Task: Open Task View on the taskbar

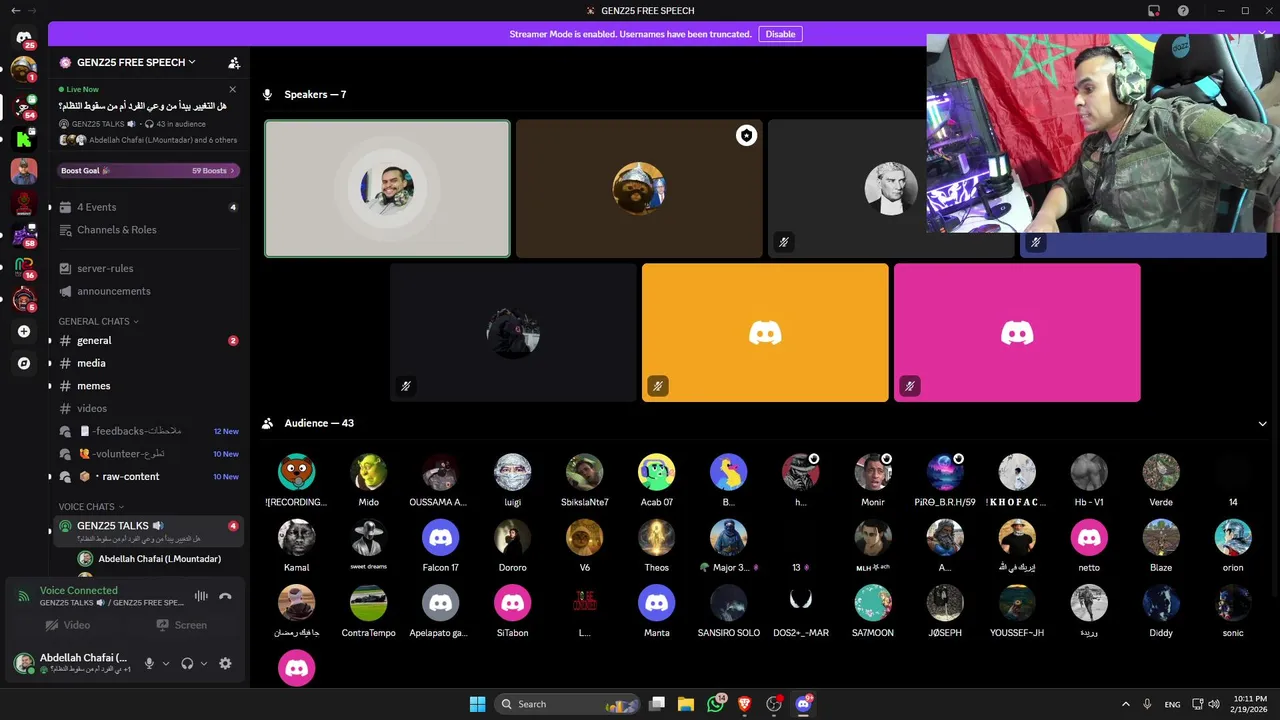Action: click(x=657, y=704)
